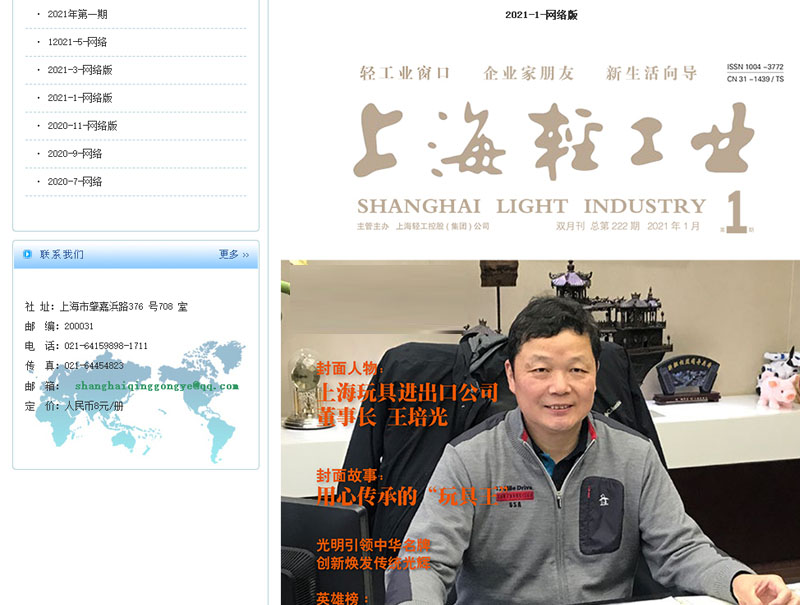Click the cover slogan 轻工业窗口
This screenshot has height=605, width=800.
(x=405, y=73)
